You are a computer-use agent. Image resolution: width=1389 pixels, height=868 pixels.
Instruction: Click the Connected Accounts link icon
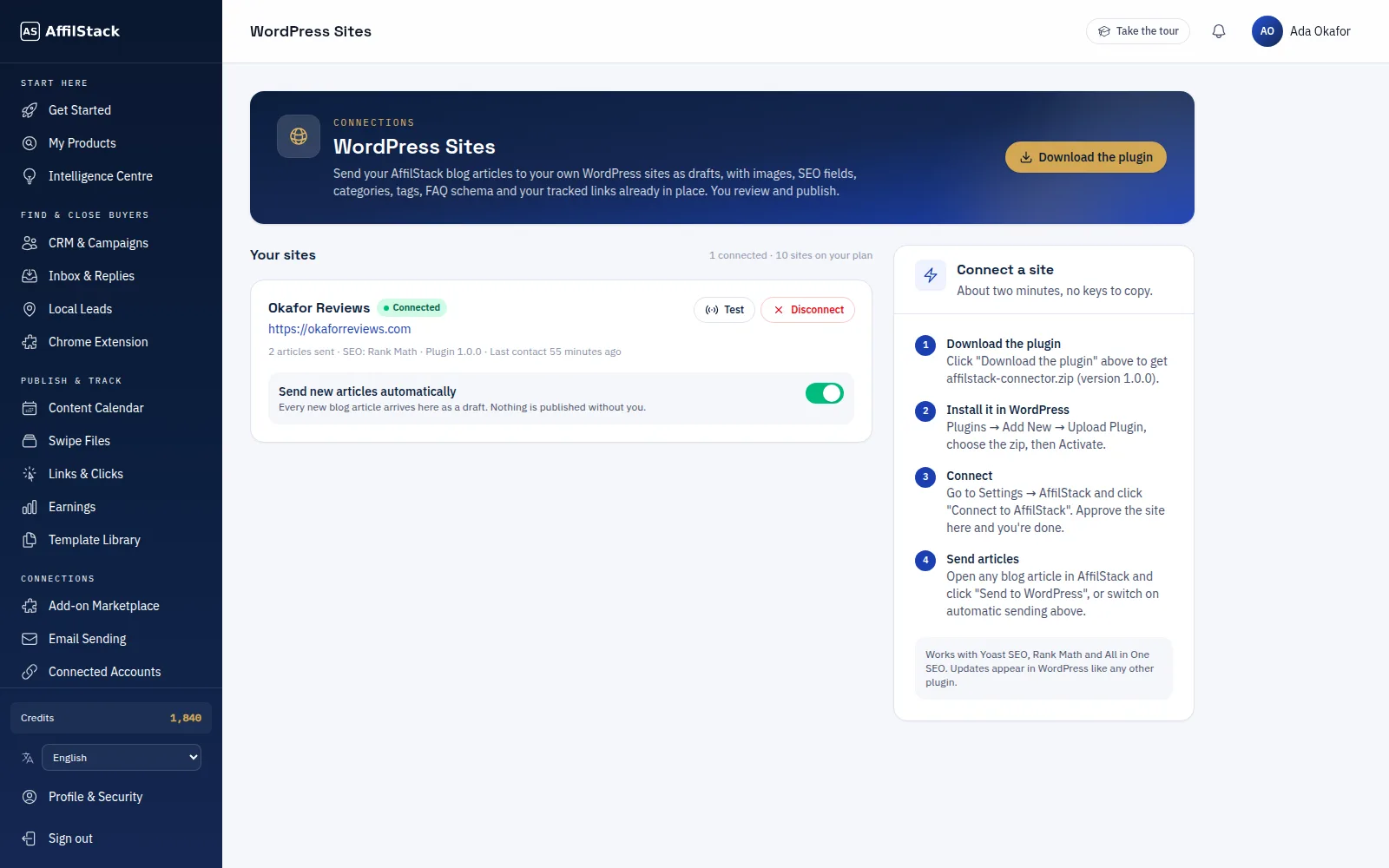coord(30,672)
